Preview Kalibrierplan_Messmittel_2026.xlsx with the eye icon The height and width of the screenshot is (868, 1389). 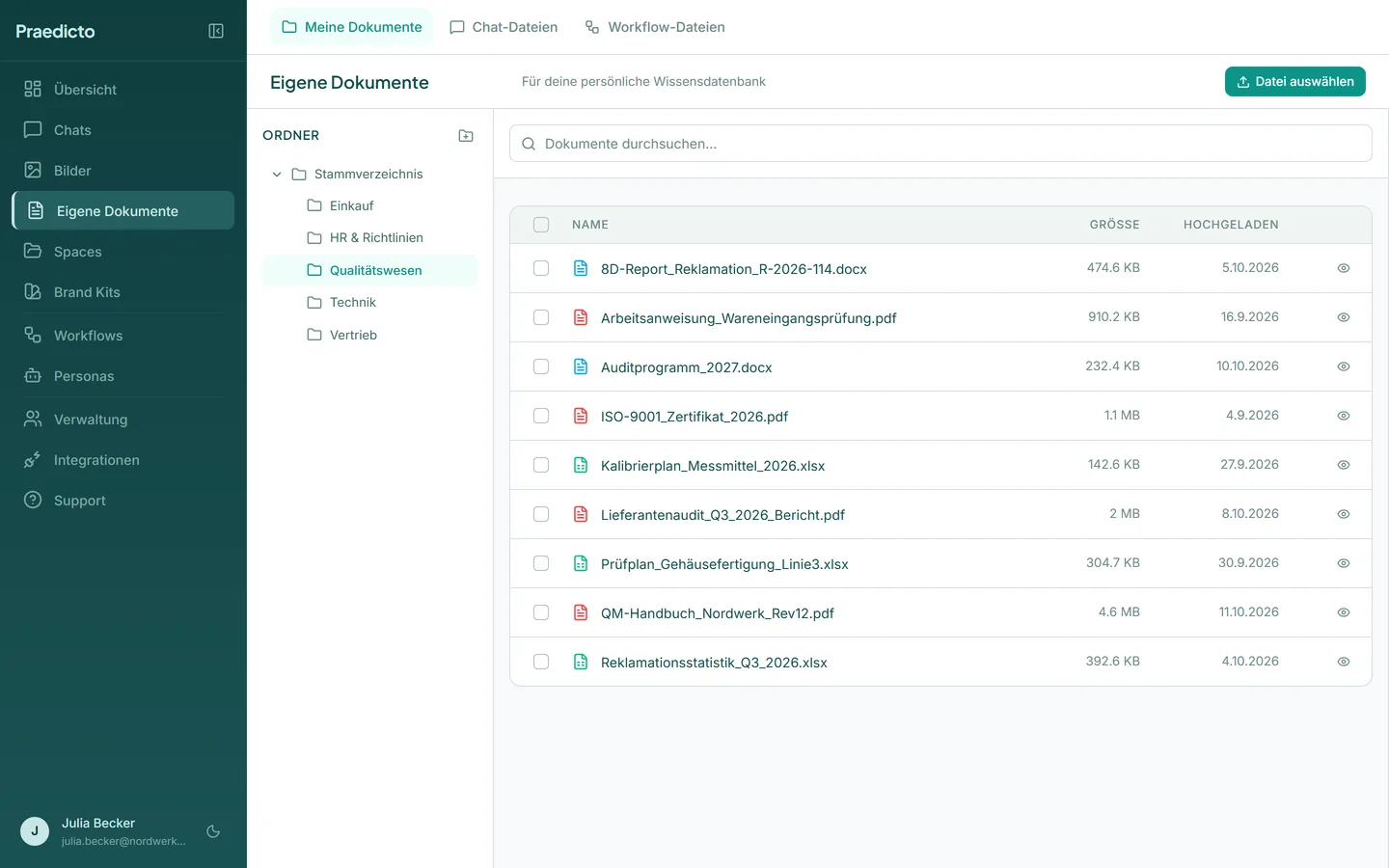(x=1343, y=465)
